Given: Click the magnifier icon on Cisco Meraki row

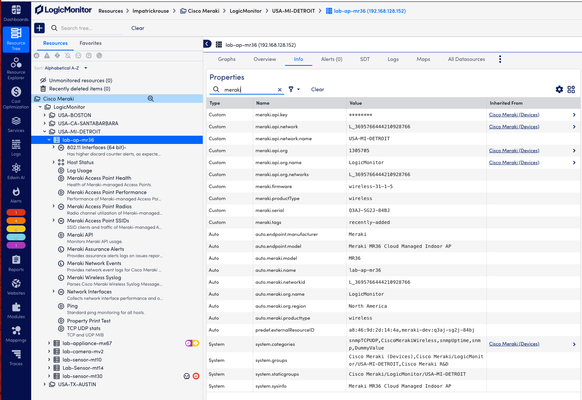Looking at the screenshot, I should pyautogui.click(x=150, y=99).
